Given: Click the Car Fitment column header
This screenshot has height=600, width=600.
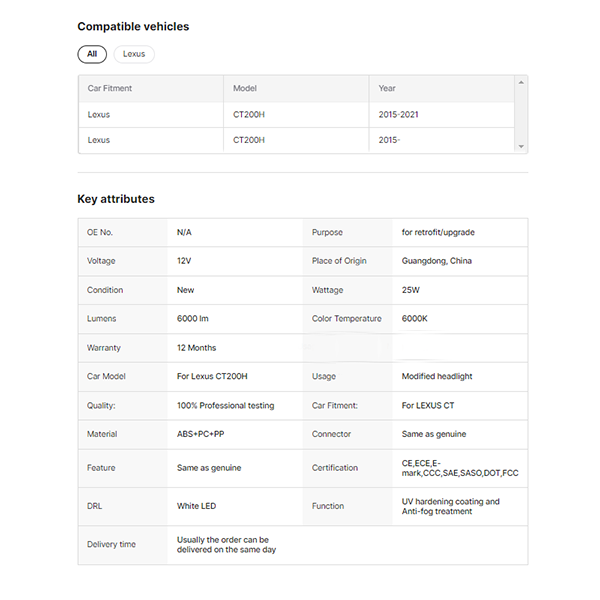Looking at the screenshot, I should [110, 89].
